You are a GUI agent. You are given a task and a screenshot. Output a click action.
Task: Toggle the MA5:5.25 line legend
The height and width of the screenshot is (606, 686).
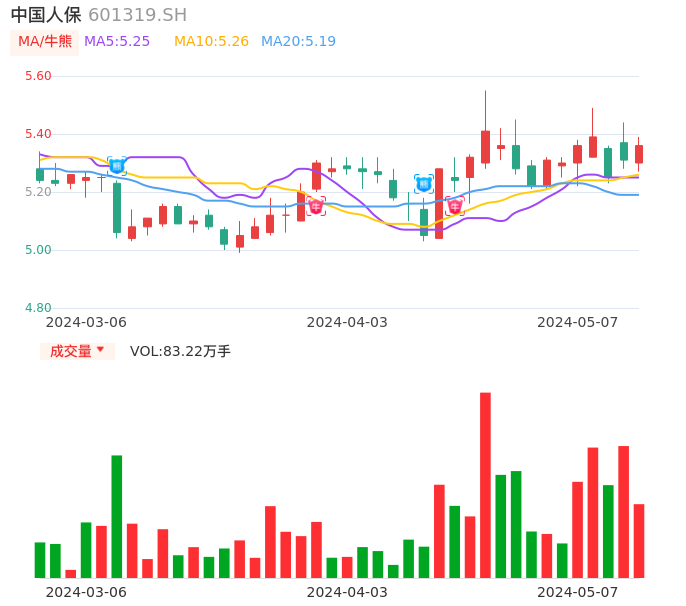pos(117,42)
